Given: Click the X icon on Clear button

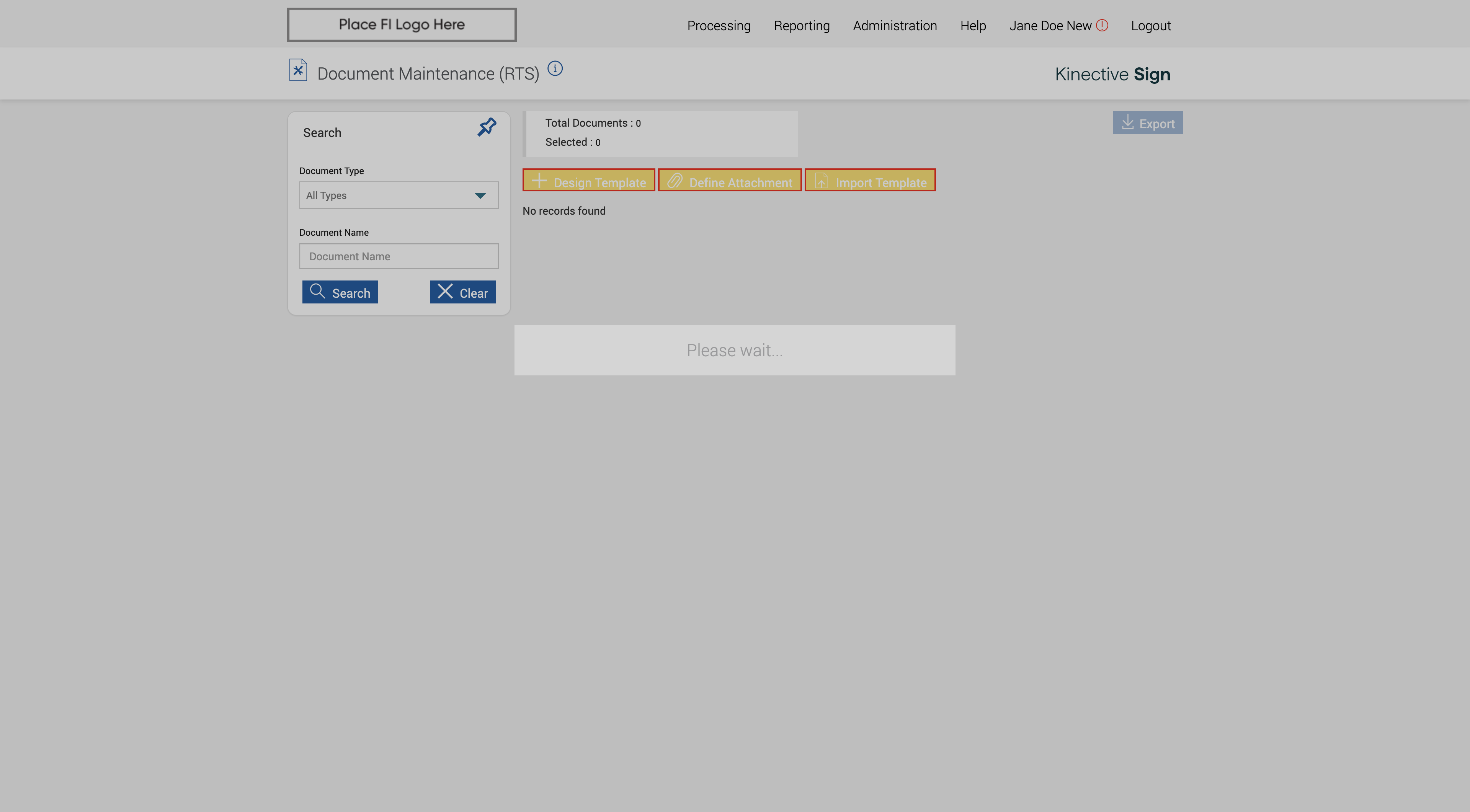Looking at the screenshot, I should (x=445, y=291).
